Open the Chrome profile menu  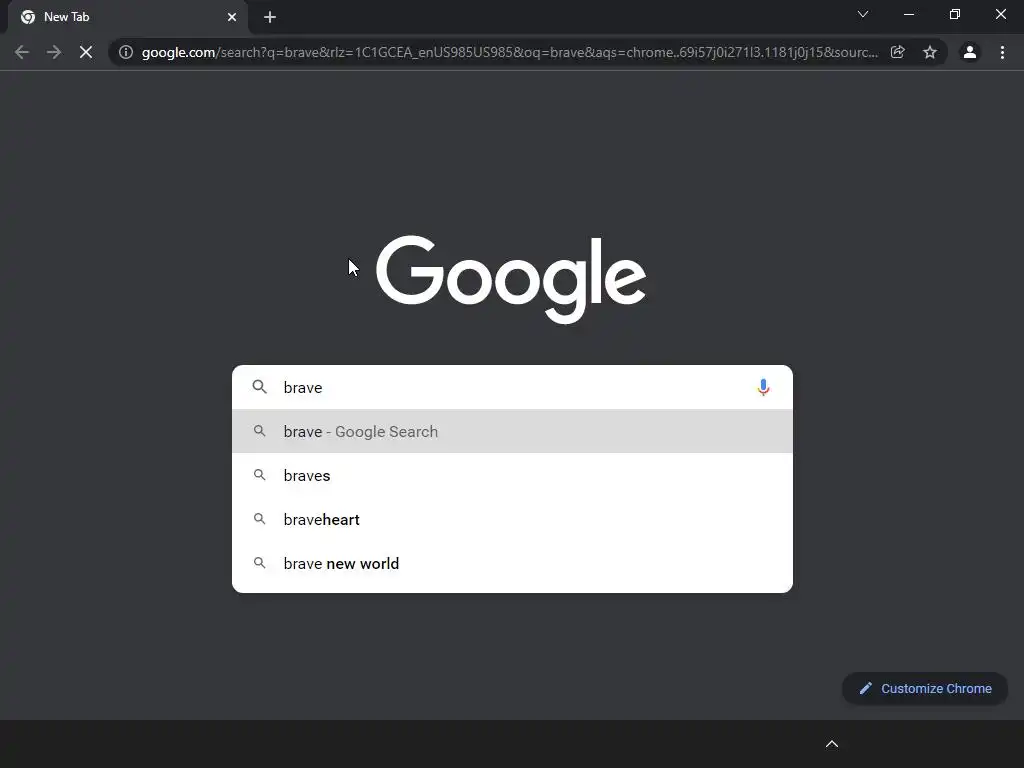coord(970,52)
